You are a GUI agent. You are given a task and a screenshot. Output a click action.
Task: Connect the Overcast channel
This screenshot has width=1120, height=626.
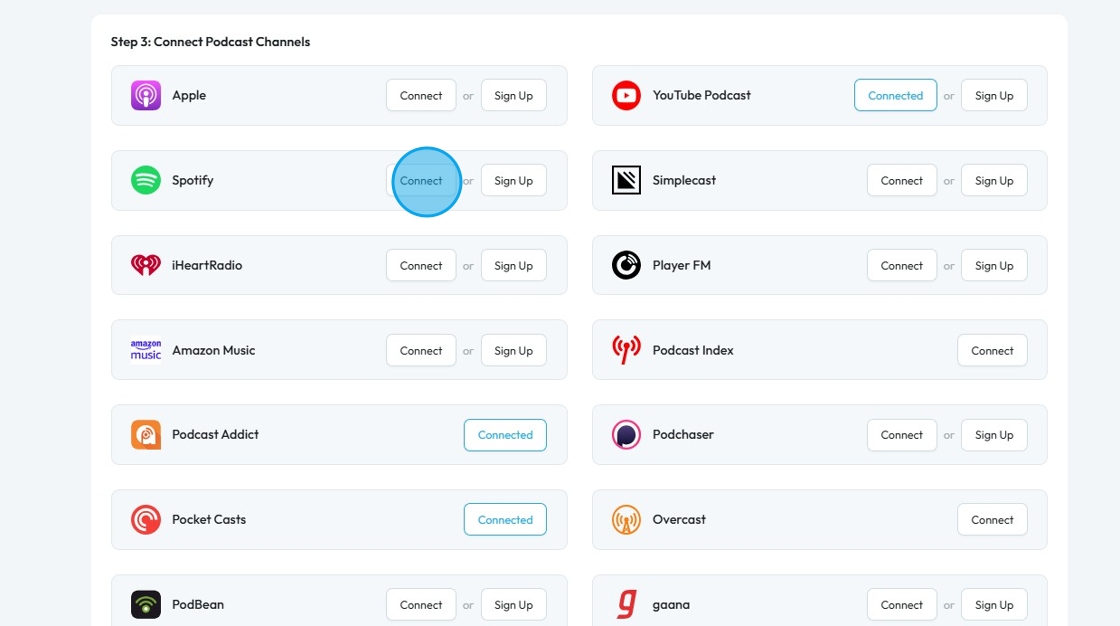992,520
